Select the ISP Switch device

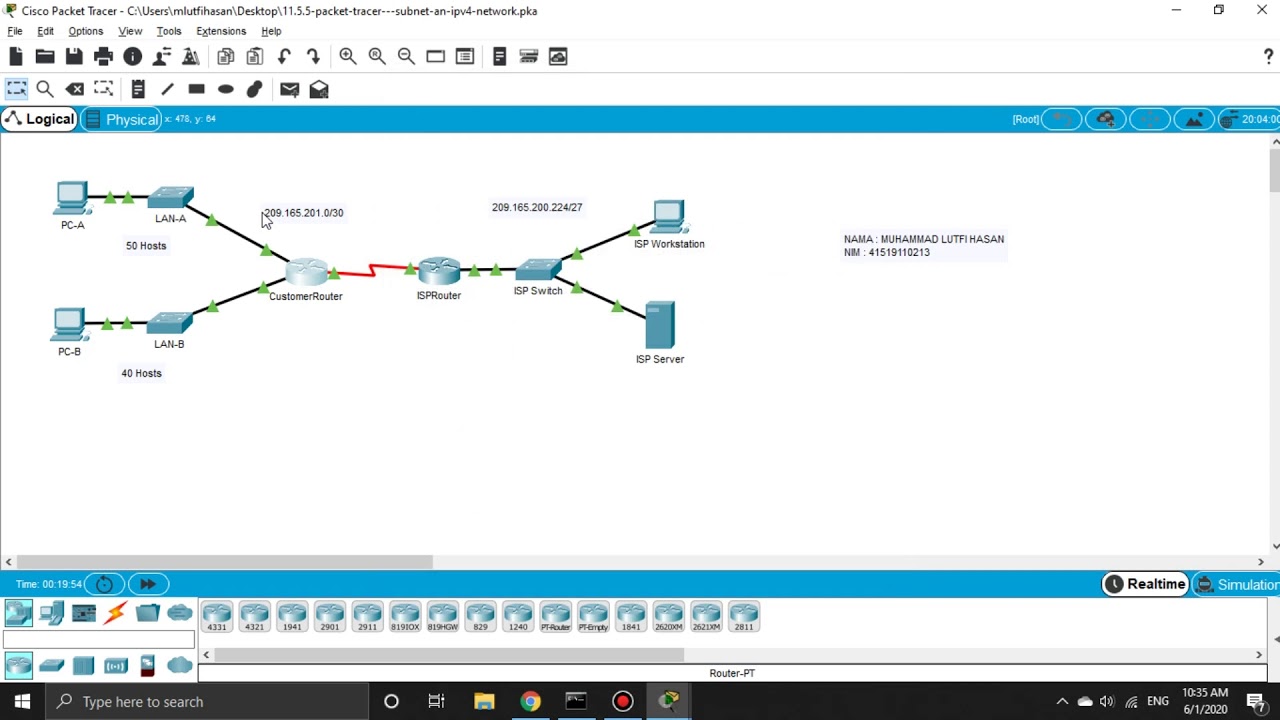click(x=538, y=270)
